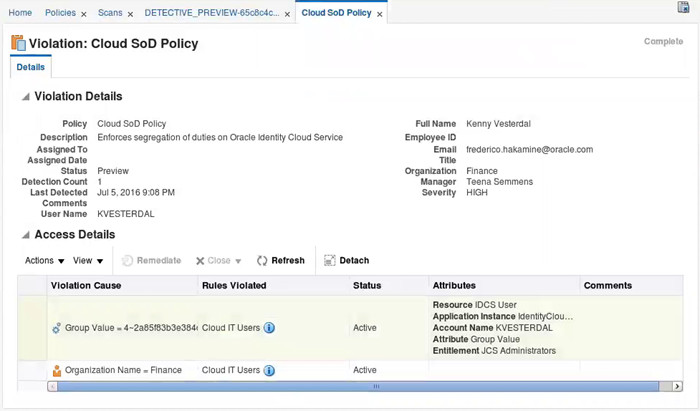Image resolution: width=700 pixels, height=411 pixels.
Task: Click the policy description text
Action: point(220,137)
